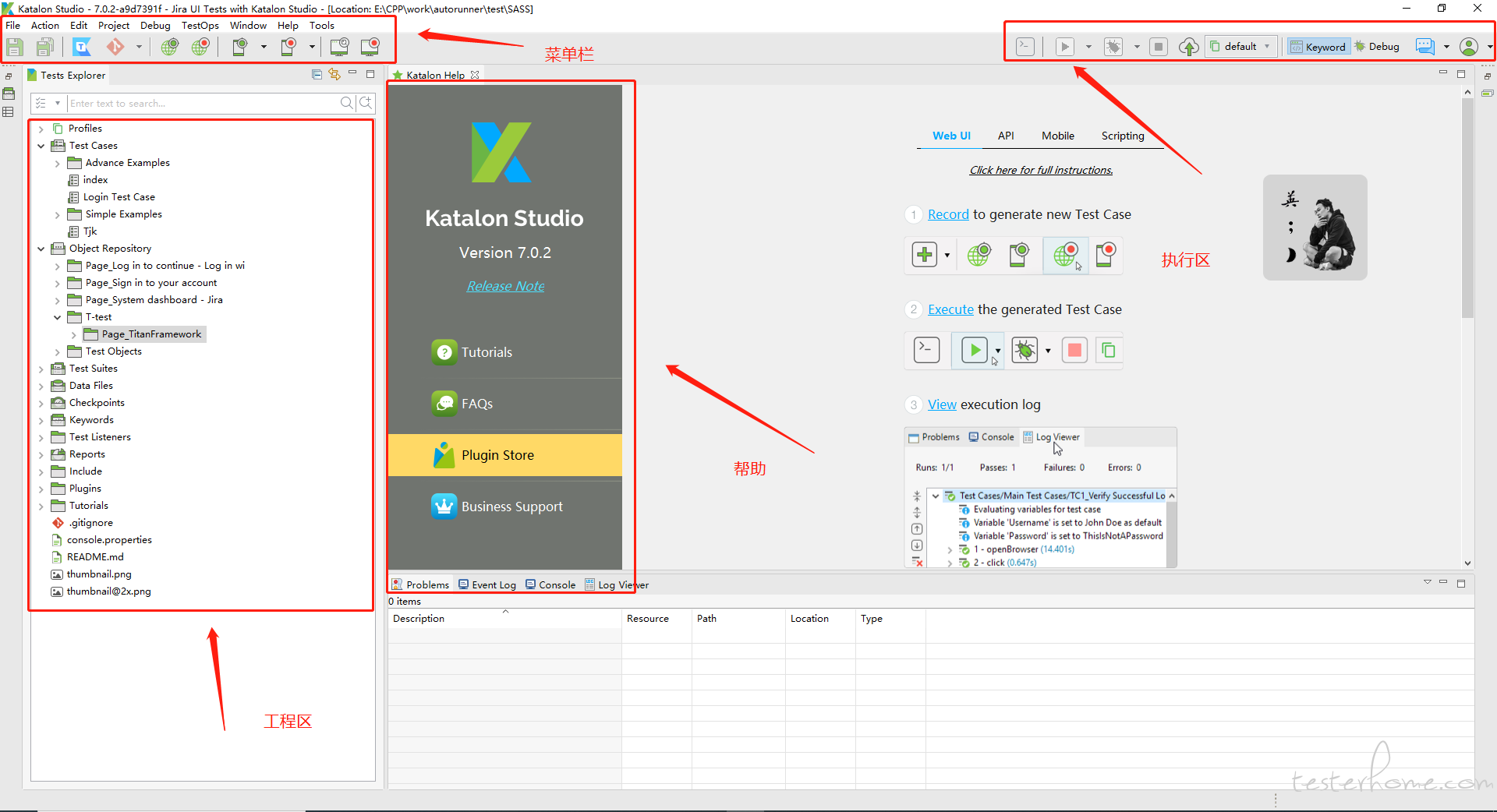
Task: Click the chat help bubble icon
Action: coord(1425,47)
